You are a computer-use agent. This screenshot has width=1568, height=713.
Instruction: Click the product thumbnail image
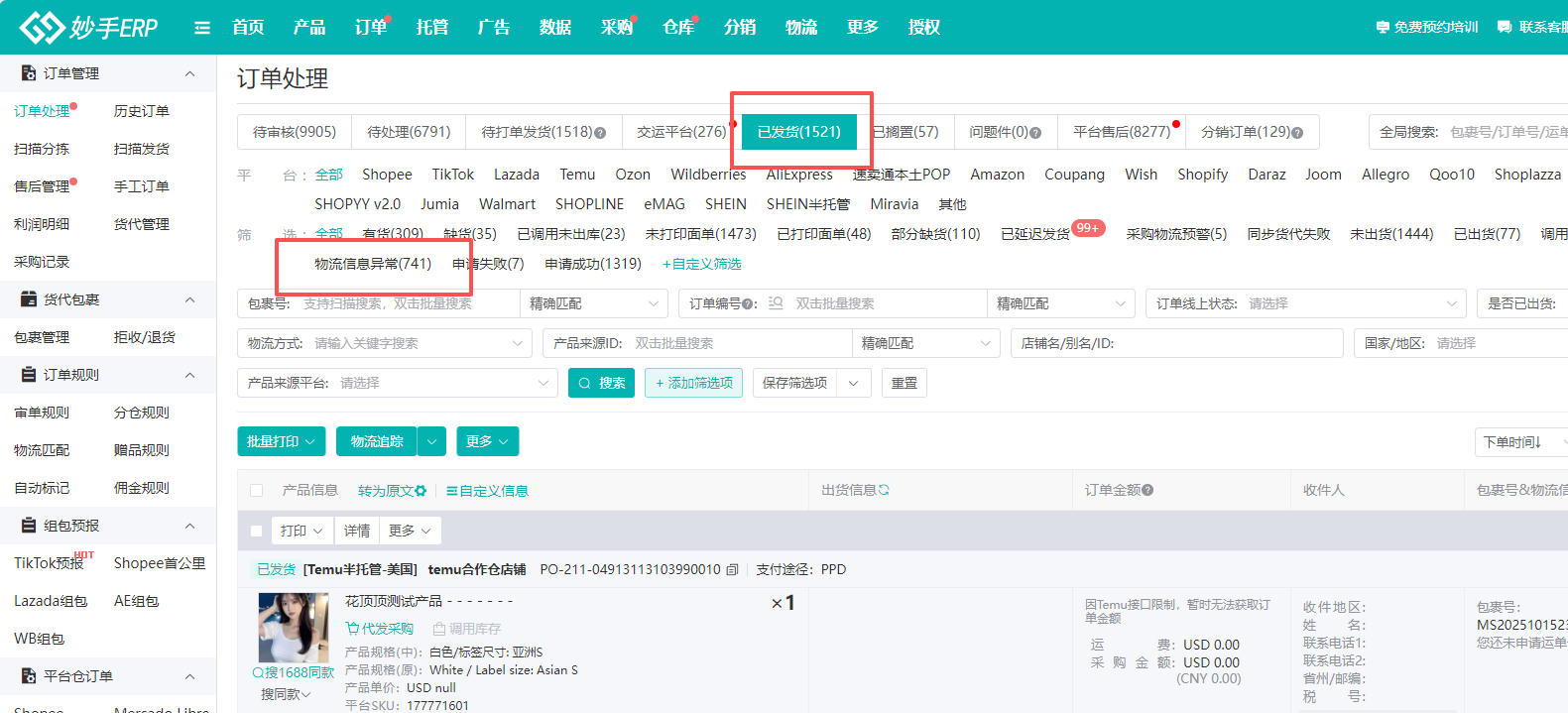point(294,628)
